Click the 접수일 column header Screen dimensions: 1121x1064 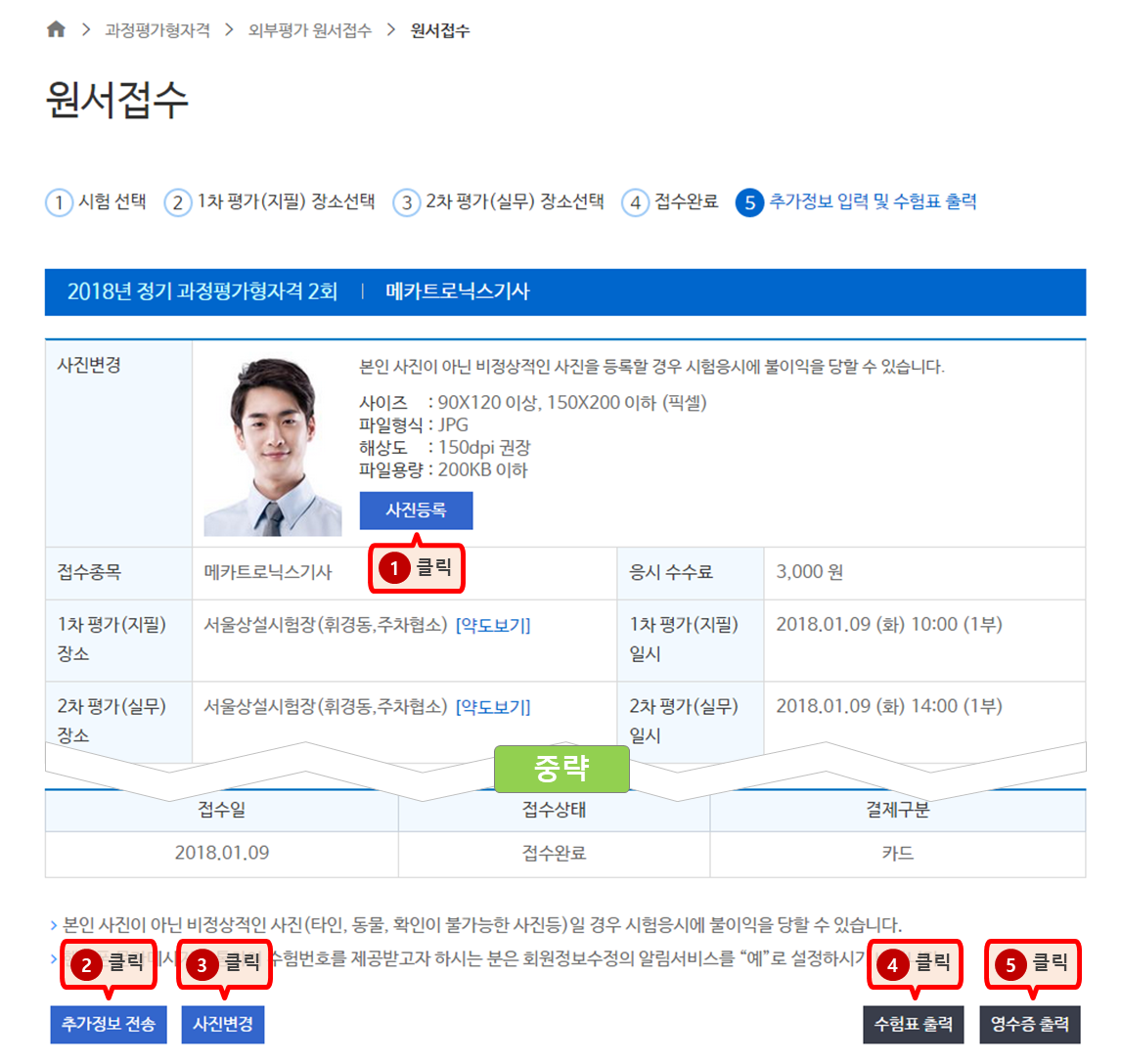222,810
